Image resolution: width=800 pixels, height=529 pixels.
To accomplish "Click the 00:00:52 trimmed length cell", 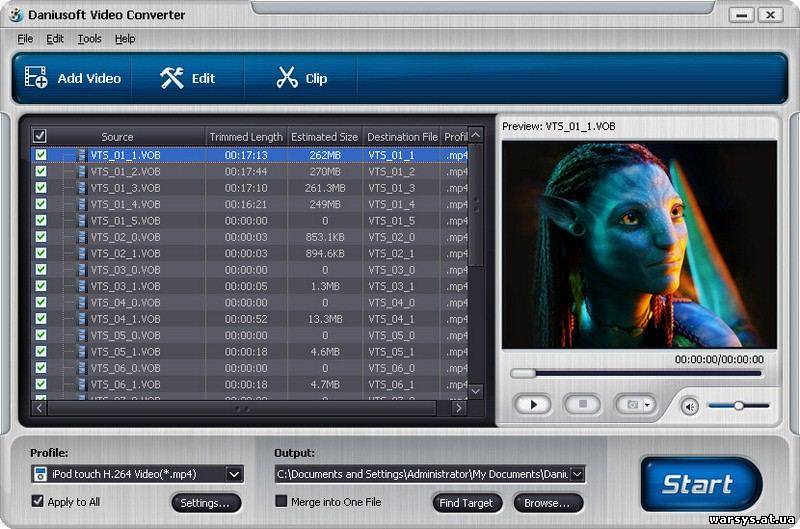I will (246, 319).
